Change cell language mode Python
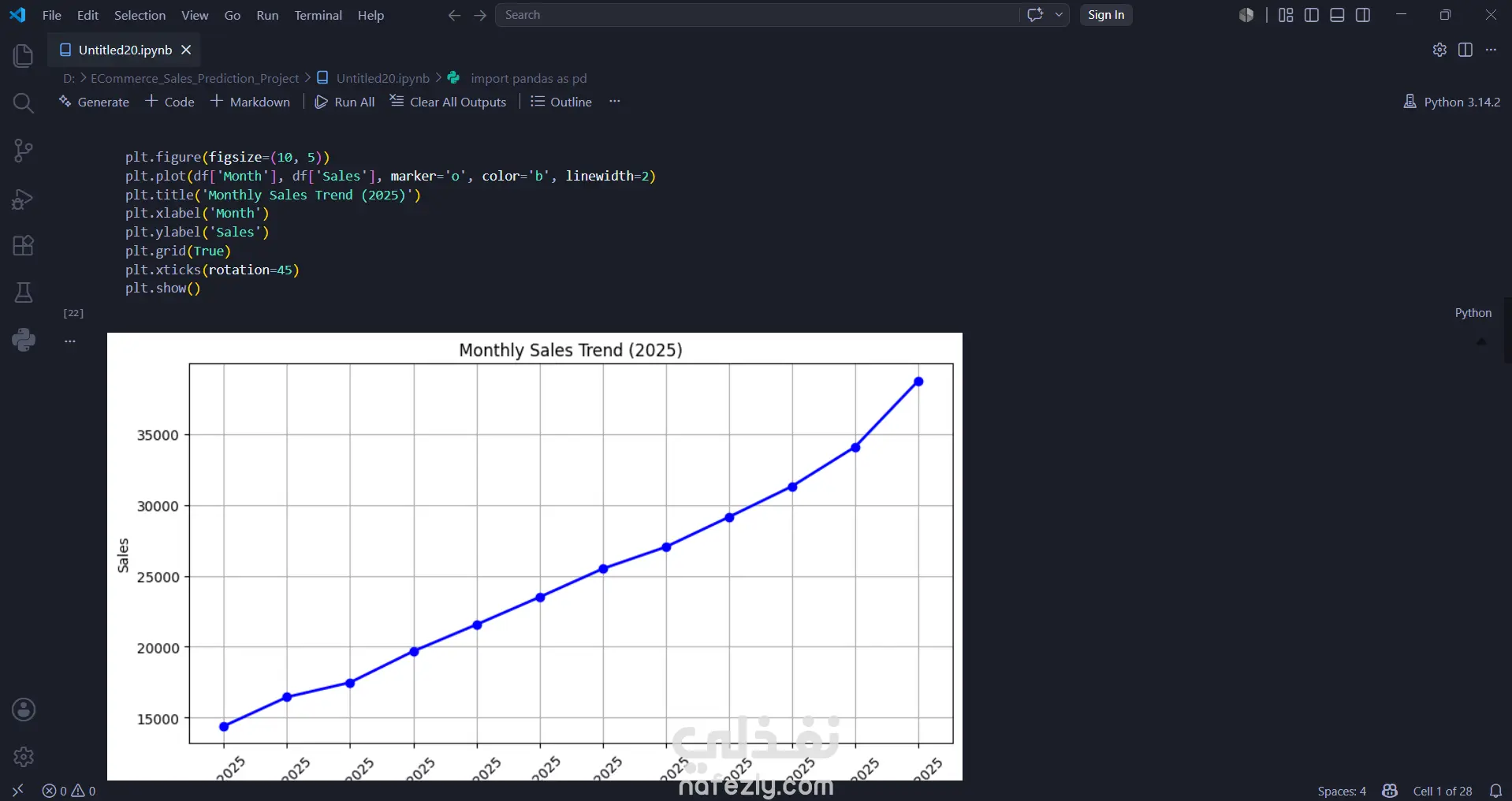 (1473, 313)
